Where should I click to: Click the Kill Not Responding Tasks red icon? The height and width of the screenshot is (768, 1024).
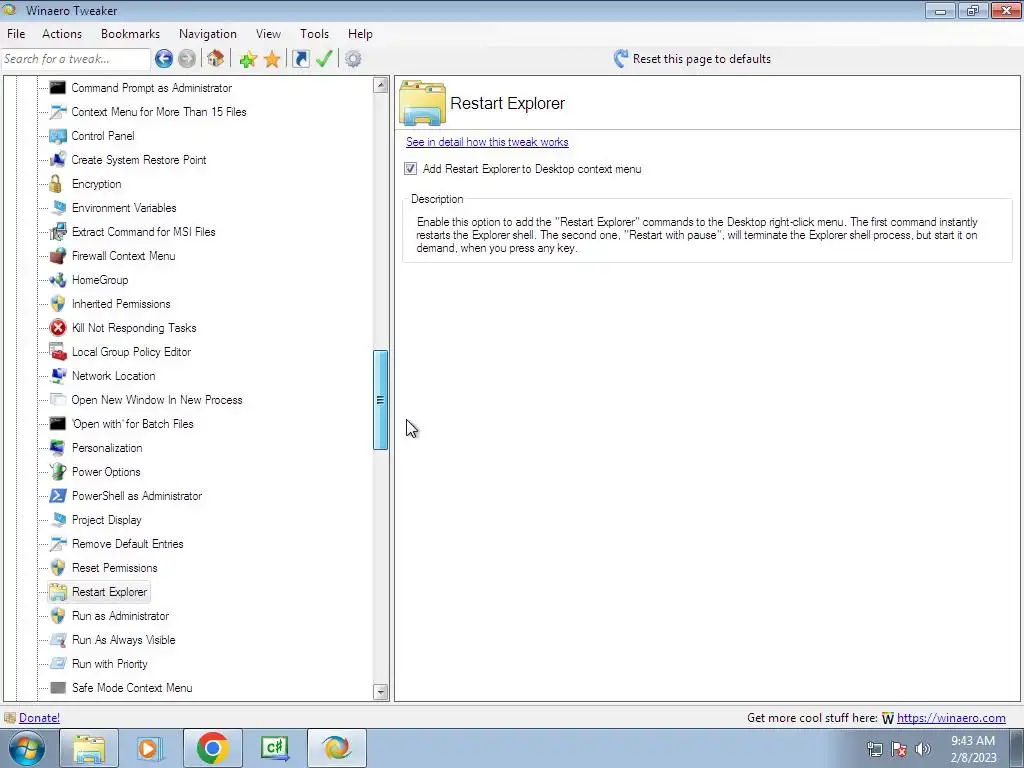(x=58, y=328)
